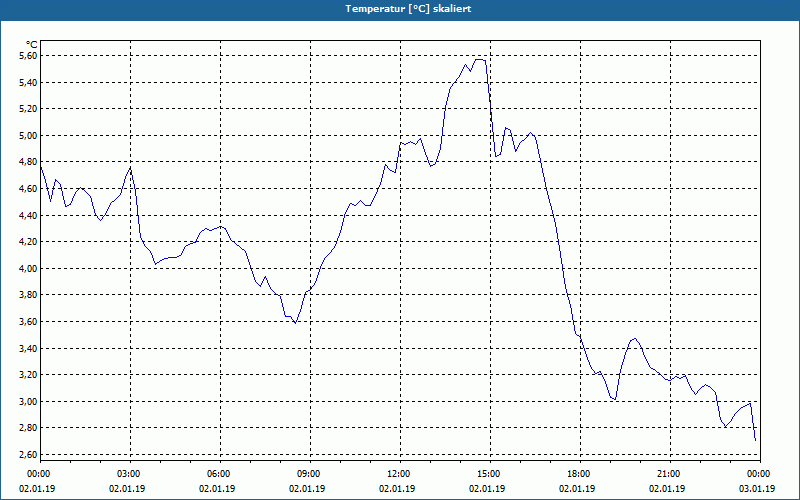Click the 00:00 time label for 02.01.19

(x=37, y=474)
